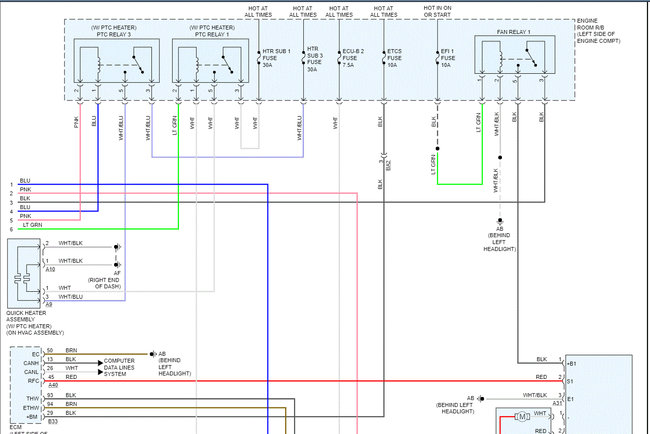650x434 pixels.
Task: Click the ECM pin ETHW label
Action: point(31,407)
